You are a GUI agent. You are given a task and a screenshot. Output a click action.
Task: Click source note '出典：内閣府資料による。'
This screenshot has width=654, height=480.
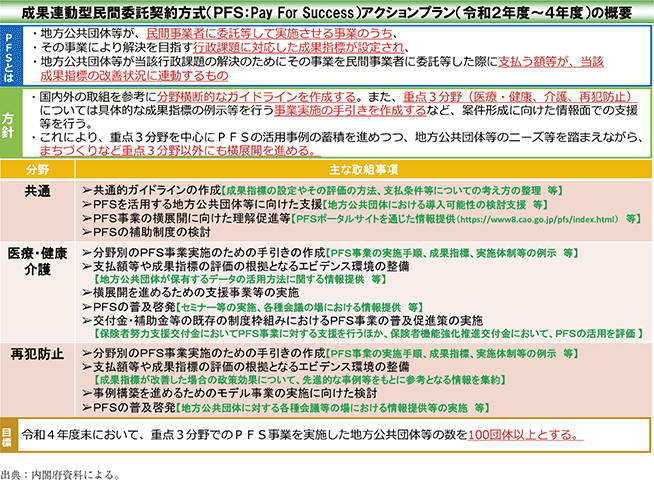60,475
